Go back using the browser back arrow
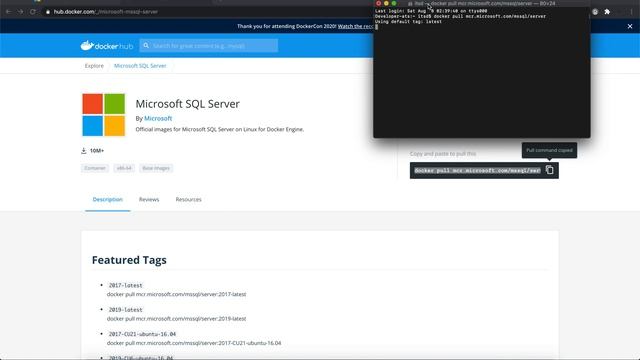The image size is (640, 360). [x=8, y=12]
